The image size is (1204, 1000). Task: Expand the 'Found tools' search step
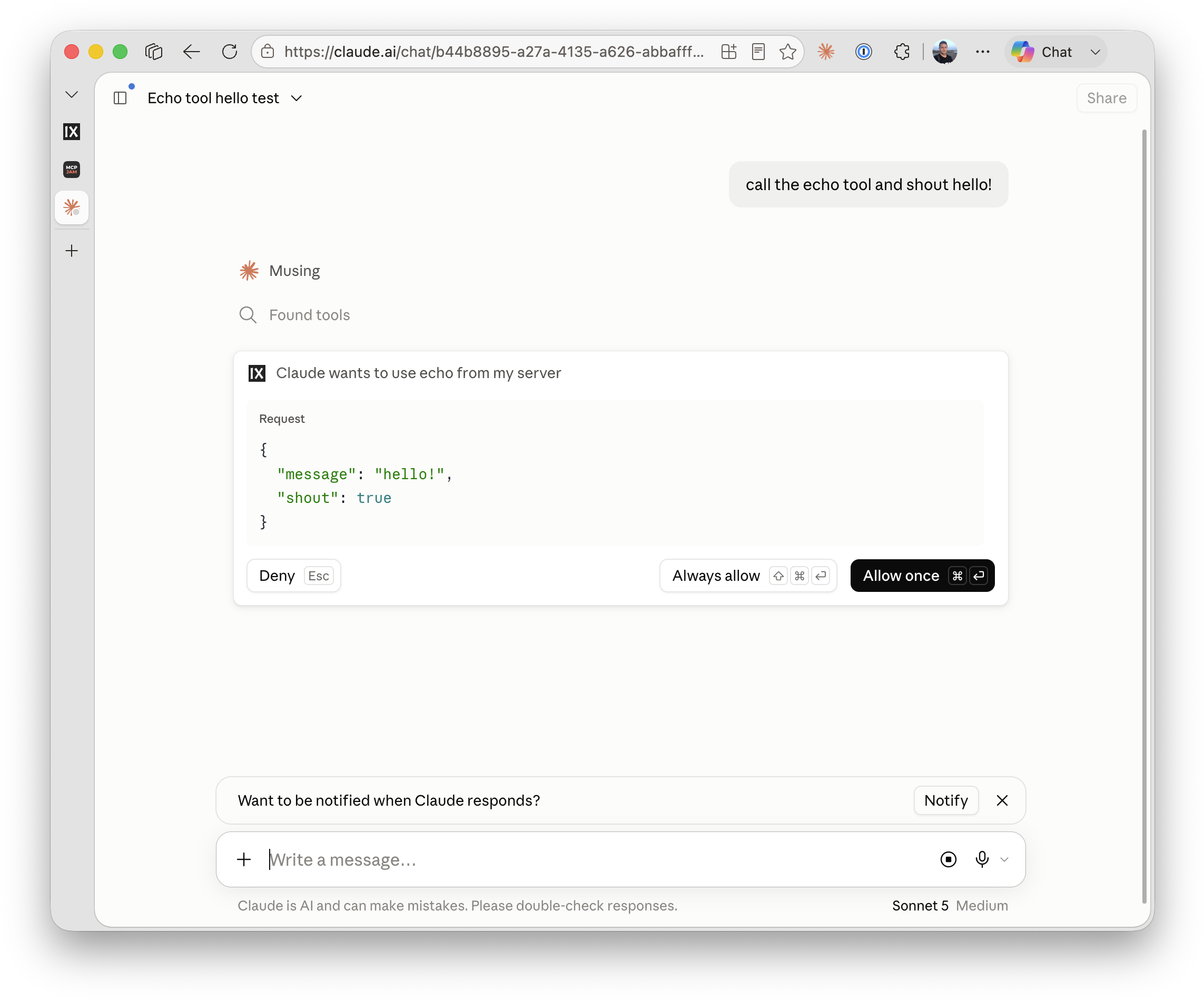tap(295, 315)
